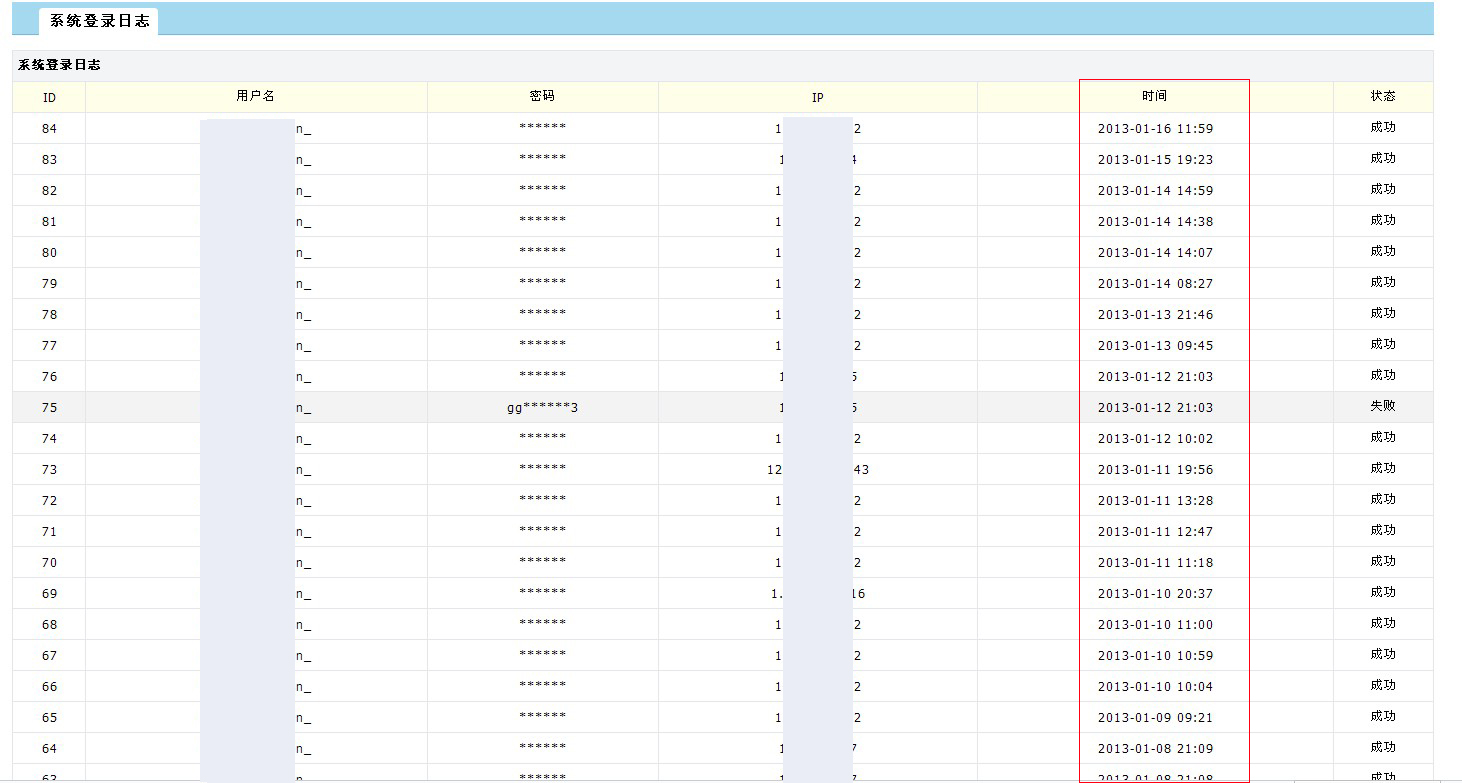This screenshot has width=1462, height=783.
Task: Click the 成功 status for ID 69
Action: (1382, 593)
